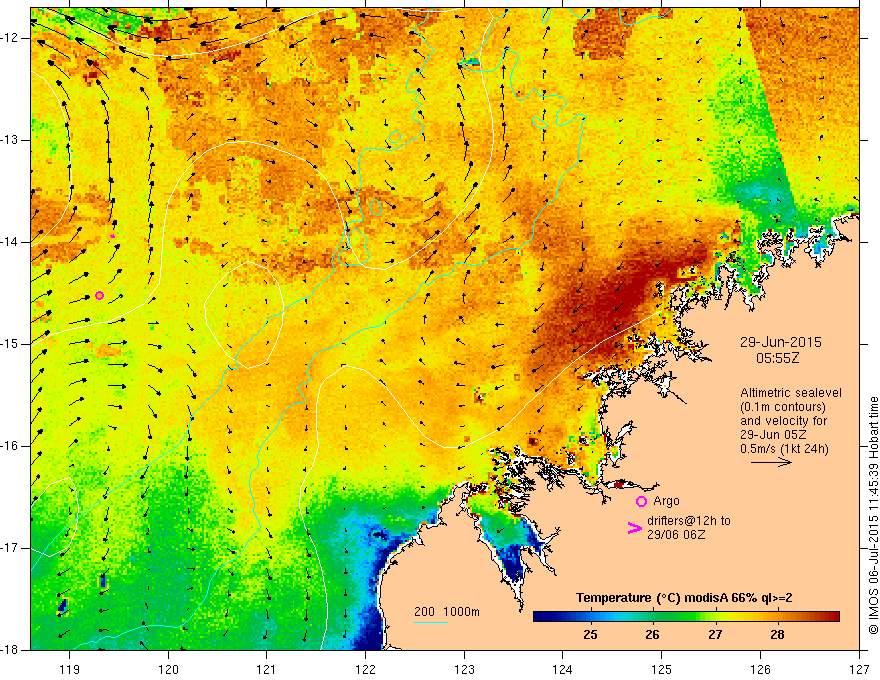Click the '29/06 06Z' legend text
The image size is (880, 680).
coord(676,535)
